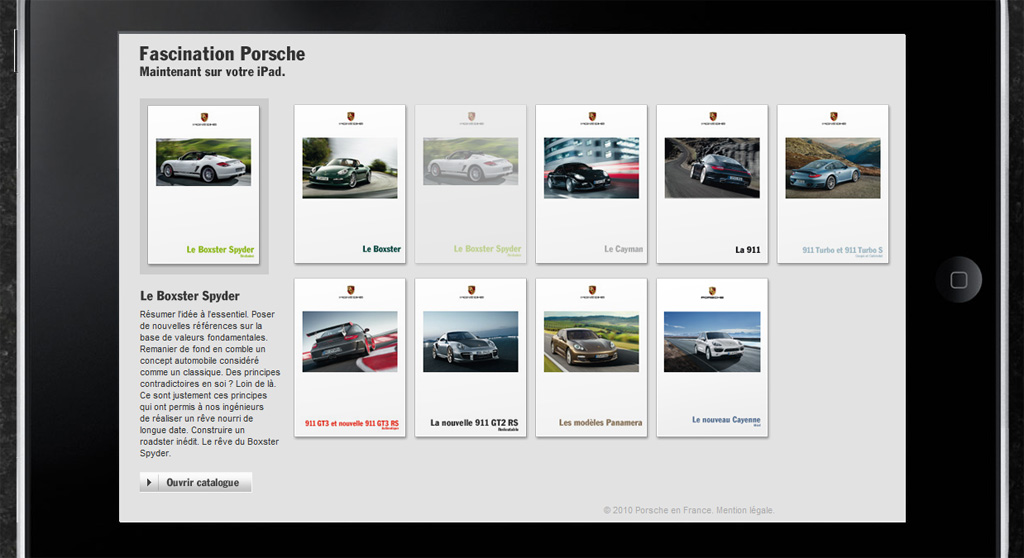
Task: Open the 911 Turbo et 911 Turbo S cover
Action: coord(833,184)
